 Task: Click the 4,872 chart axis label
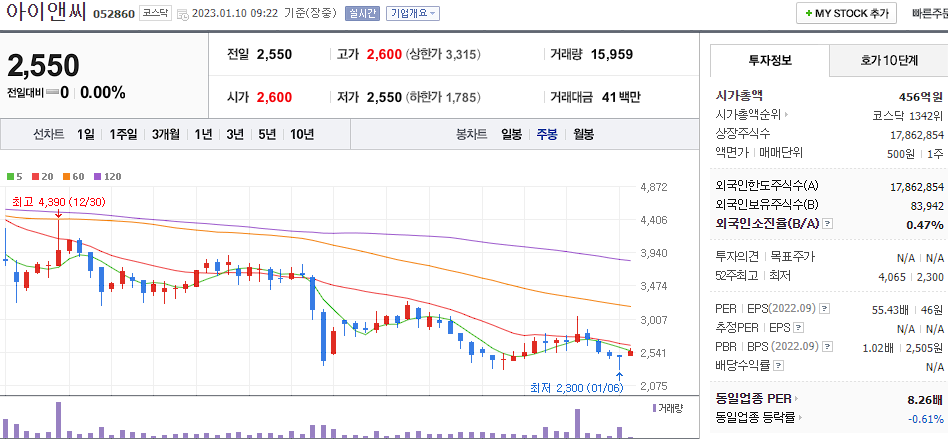(x=654, y=187)
